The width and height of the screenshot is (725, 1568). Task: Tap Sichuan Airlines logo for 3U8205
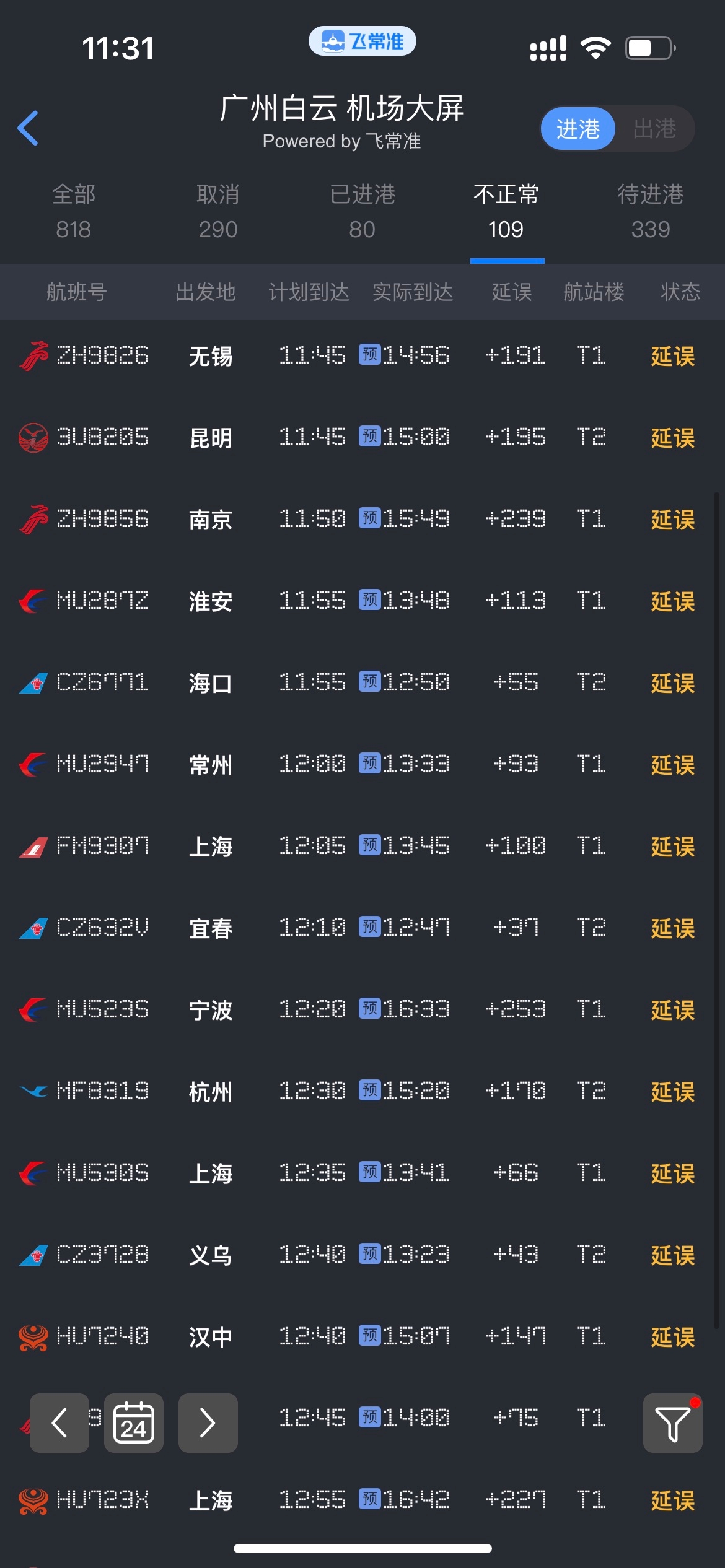click(33, 438)
